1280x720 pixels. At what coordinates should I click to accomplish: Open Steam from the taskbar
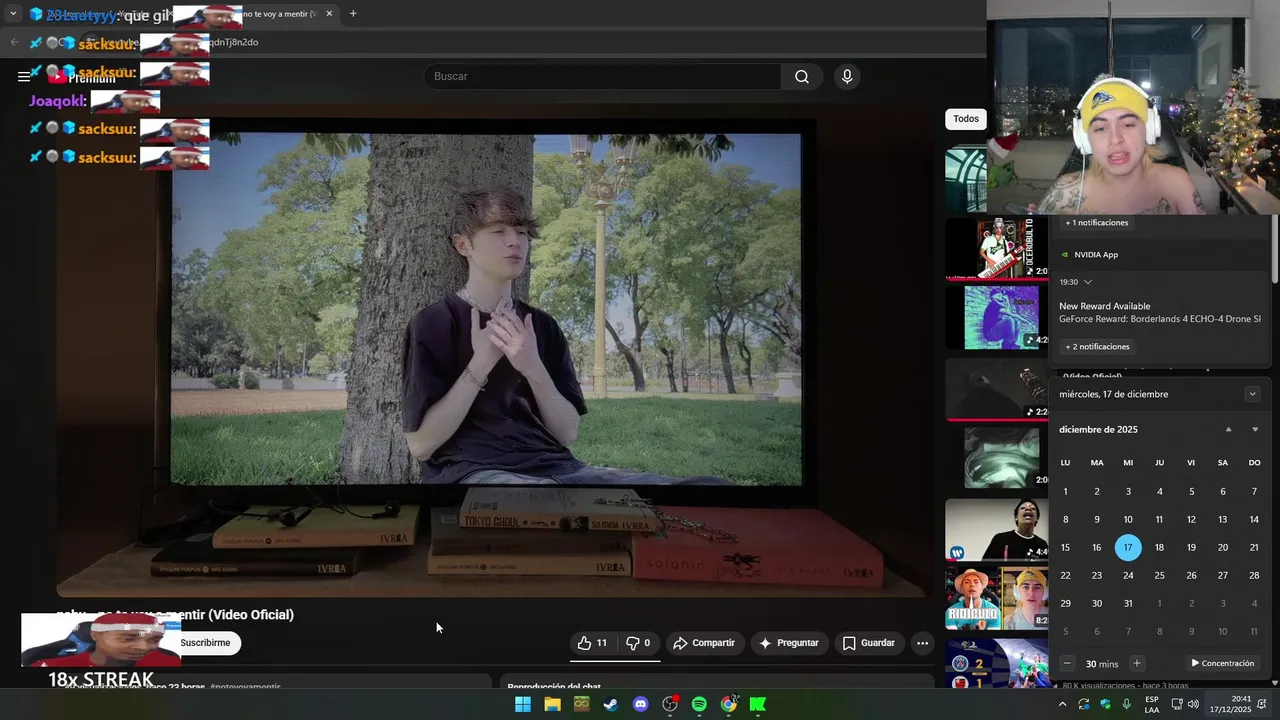611,704
